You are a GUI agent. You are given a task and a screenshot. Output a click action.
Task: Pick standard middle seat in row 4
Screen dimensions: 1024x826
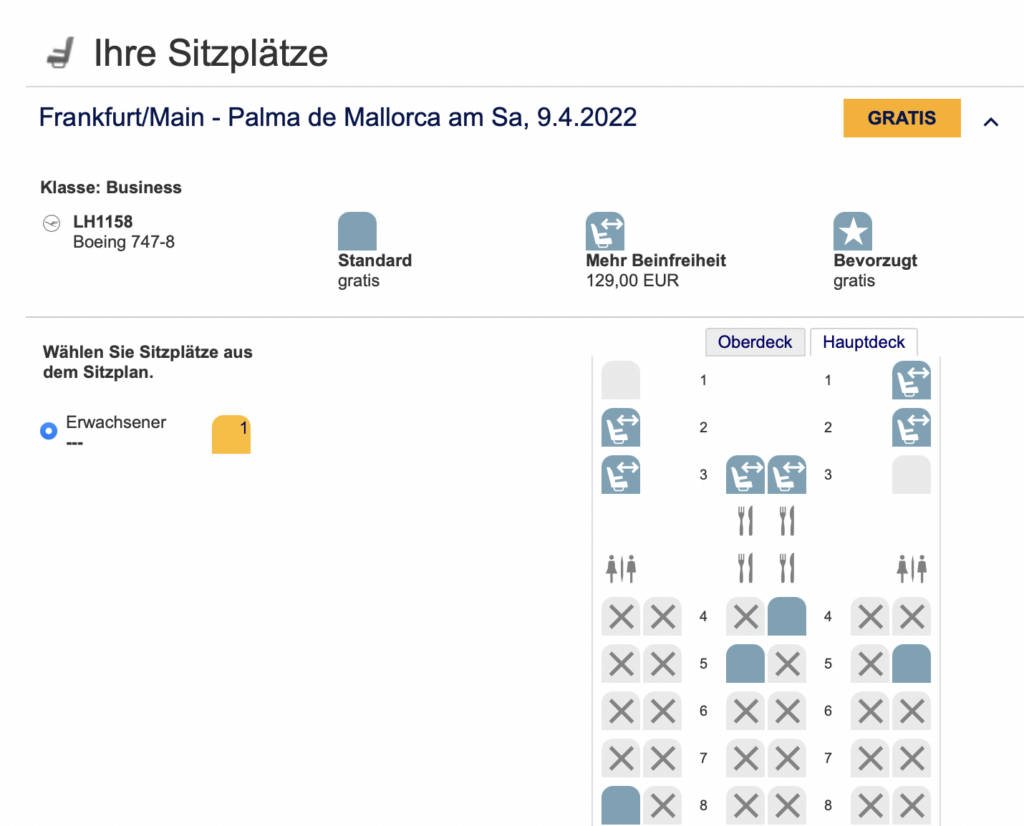(787, 616)
